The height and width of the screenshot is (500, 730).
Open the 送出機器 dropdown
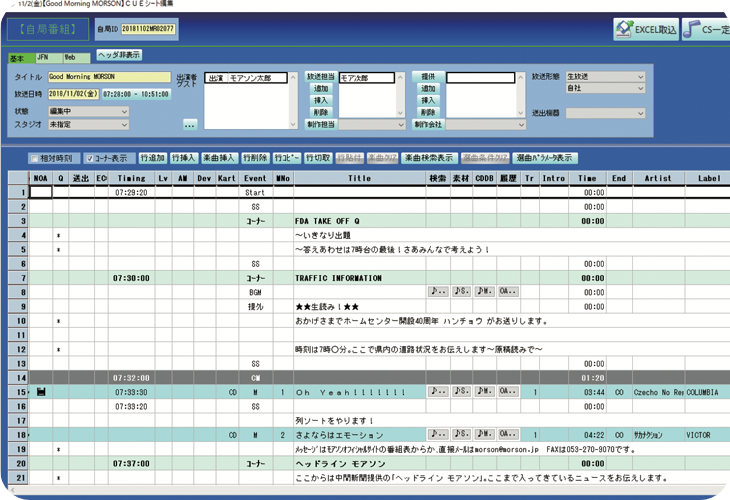(x=605, y=113)
